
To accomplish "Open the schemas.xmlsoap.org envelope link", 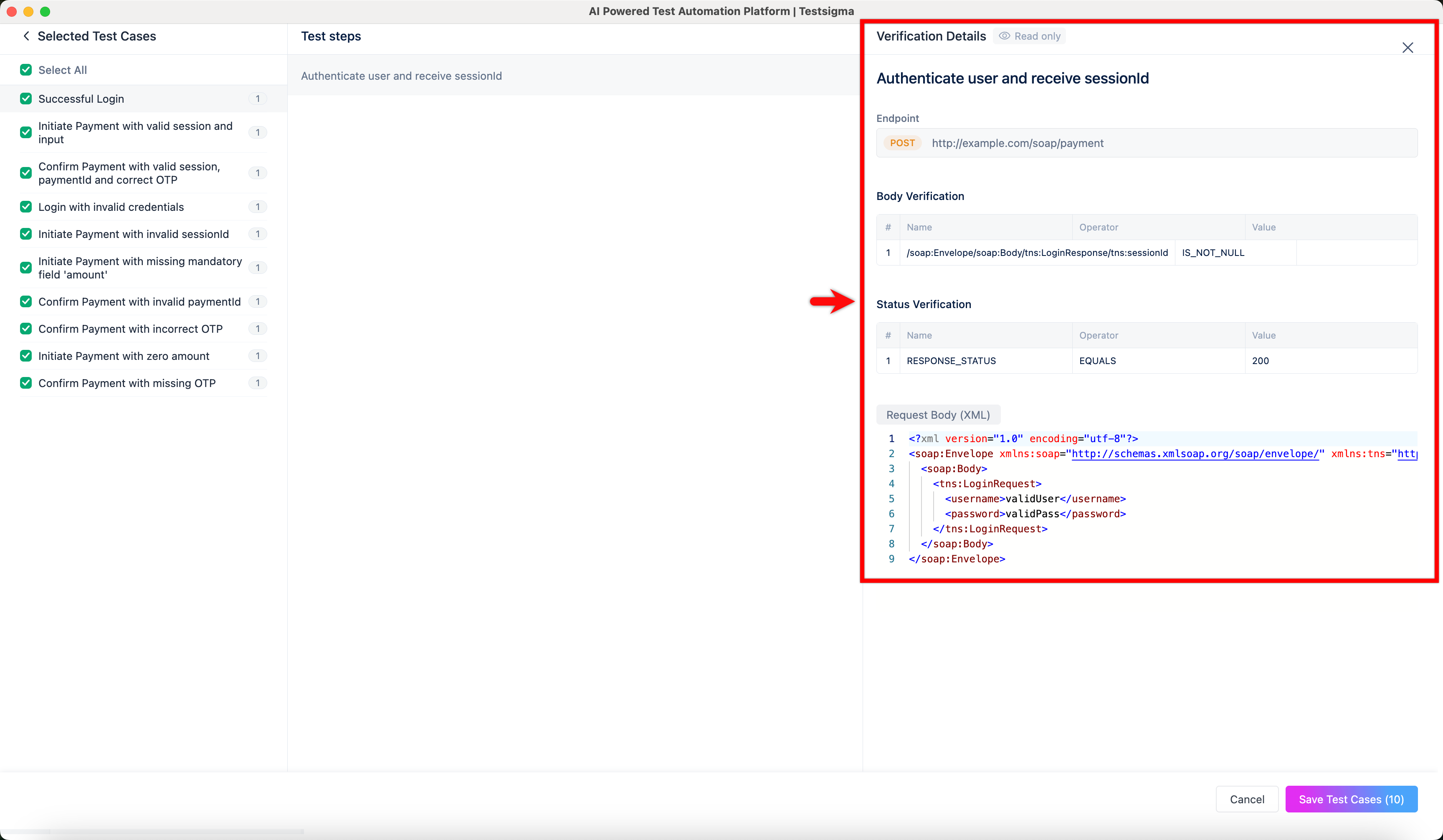I will tap(1196, 453).
